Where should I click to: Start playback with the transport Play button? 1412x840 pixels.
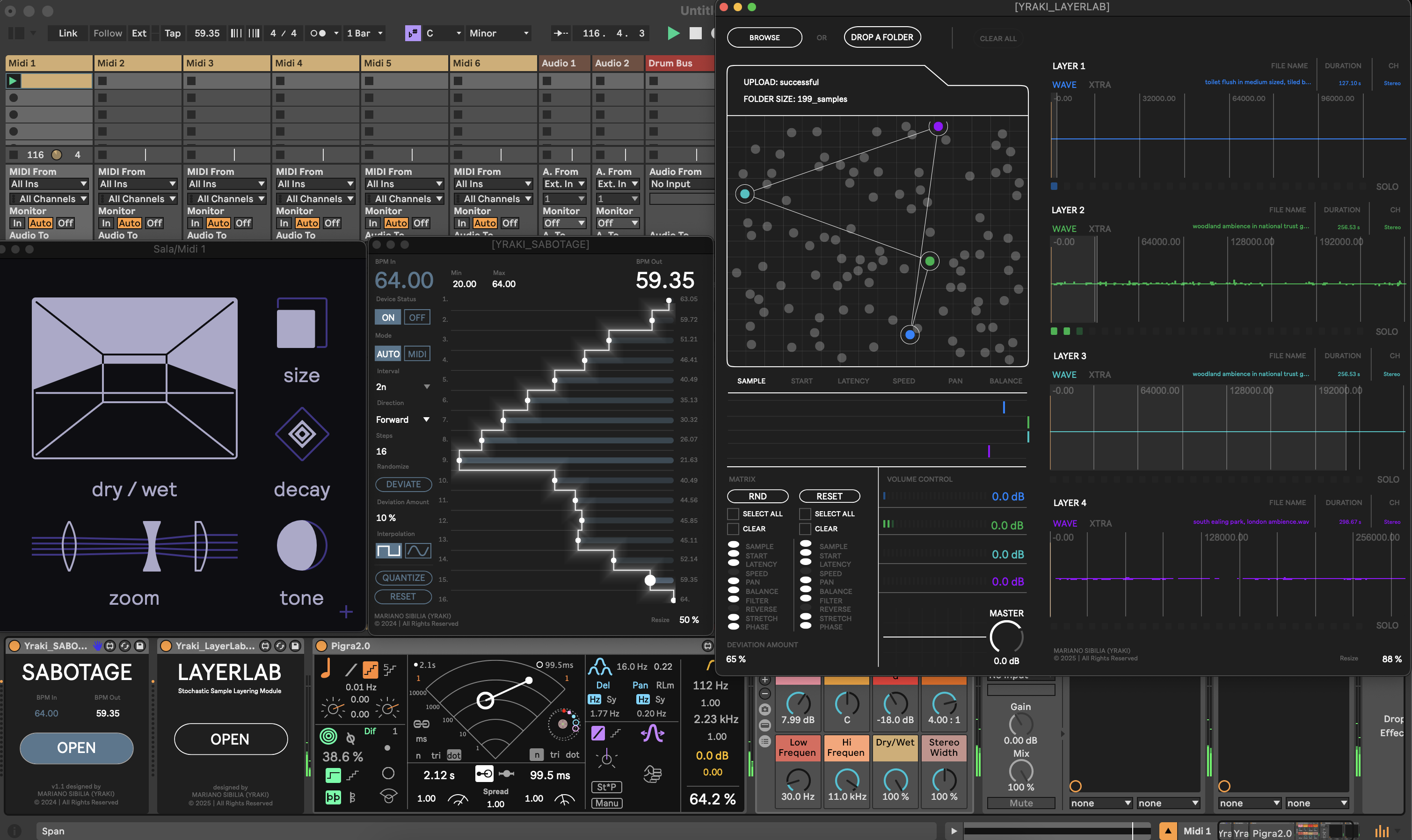coord(673,33)
